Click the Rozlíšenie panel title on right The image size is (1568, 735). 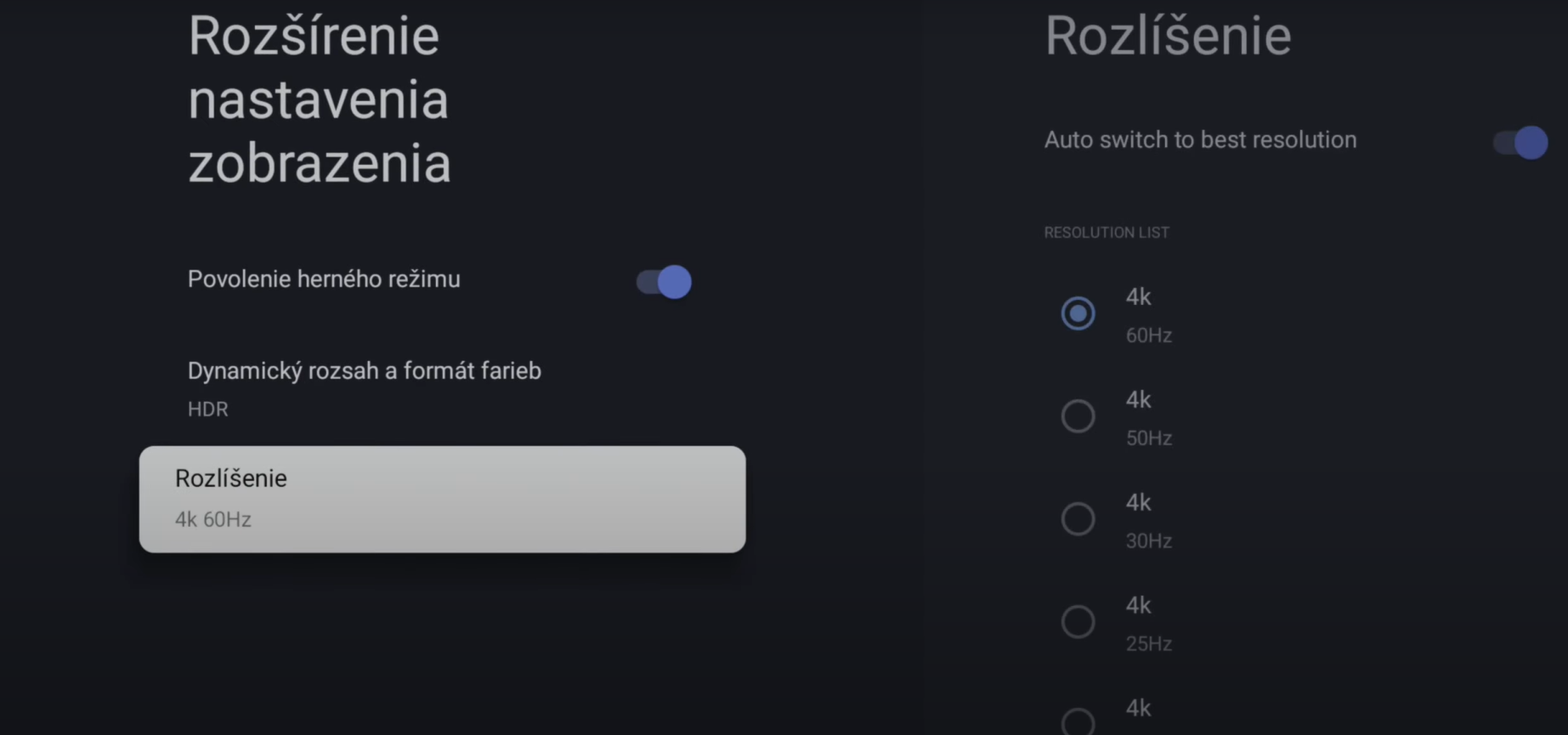(1168, 36)
